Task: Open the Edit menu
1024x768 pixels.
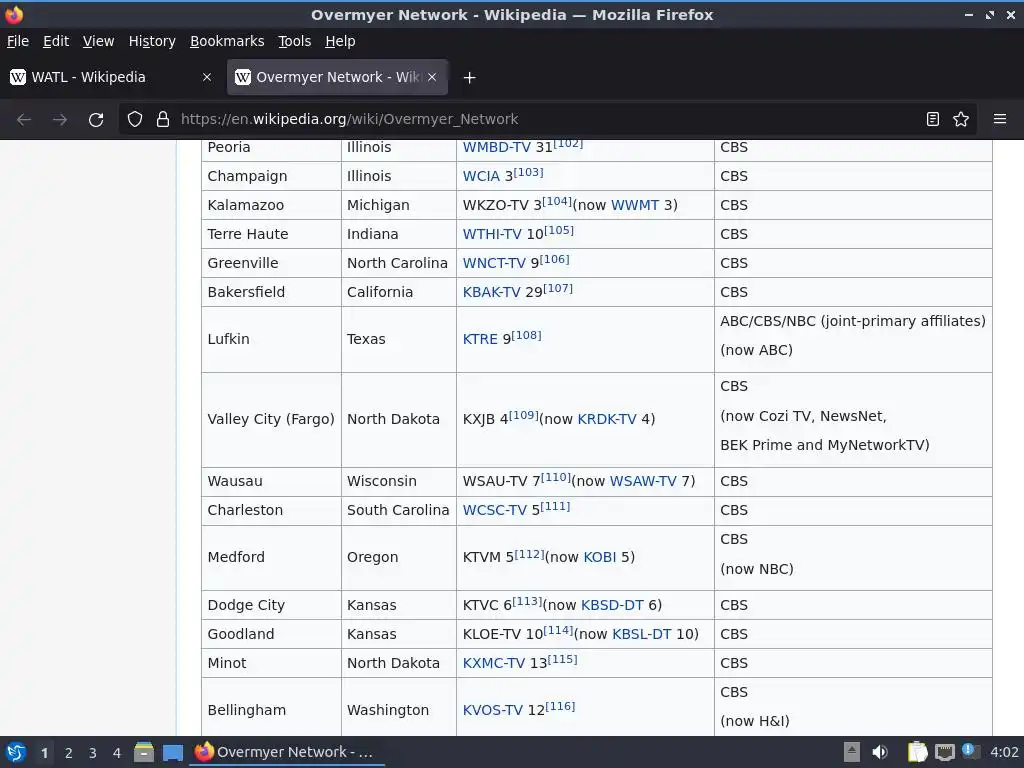Action: click(56, 41)
